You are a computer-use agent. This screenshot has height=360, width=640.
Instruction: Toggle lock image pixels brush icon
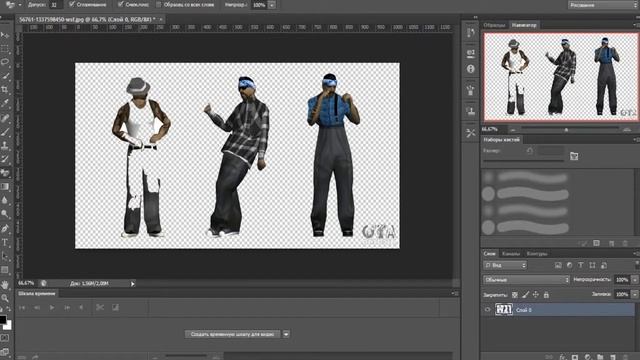[525, 295]
